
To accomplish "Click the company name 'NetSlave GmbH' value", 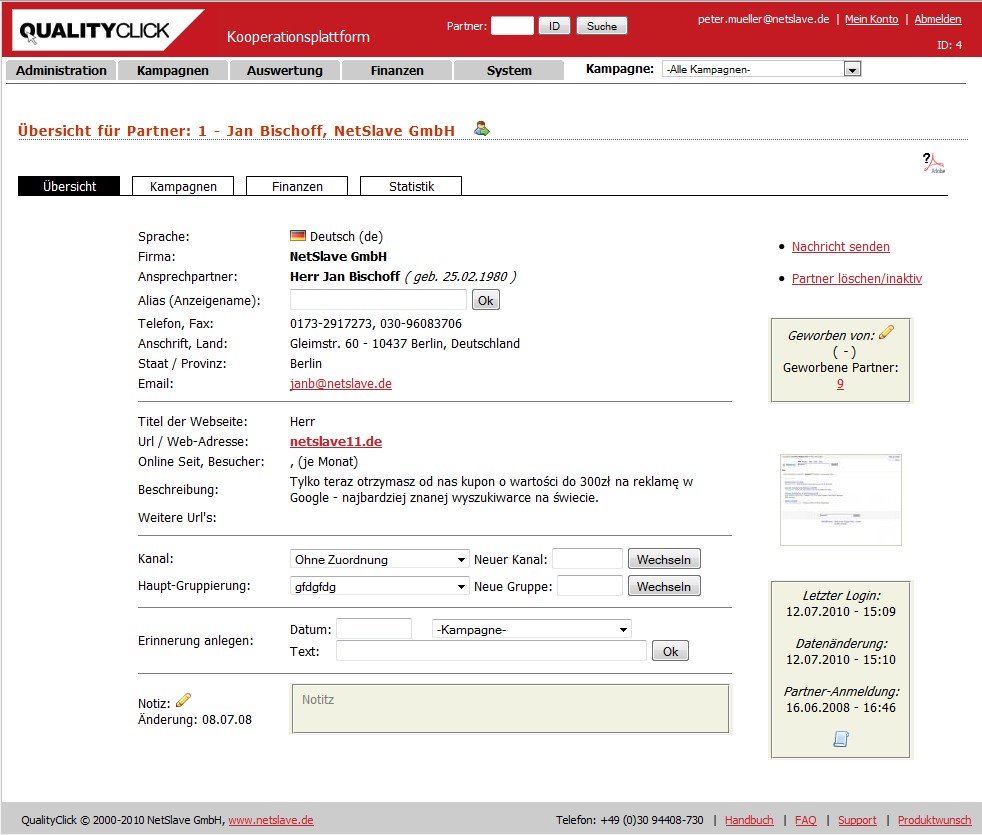I will 338,257.
